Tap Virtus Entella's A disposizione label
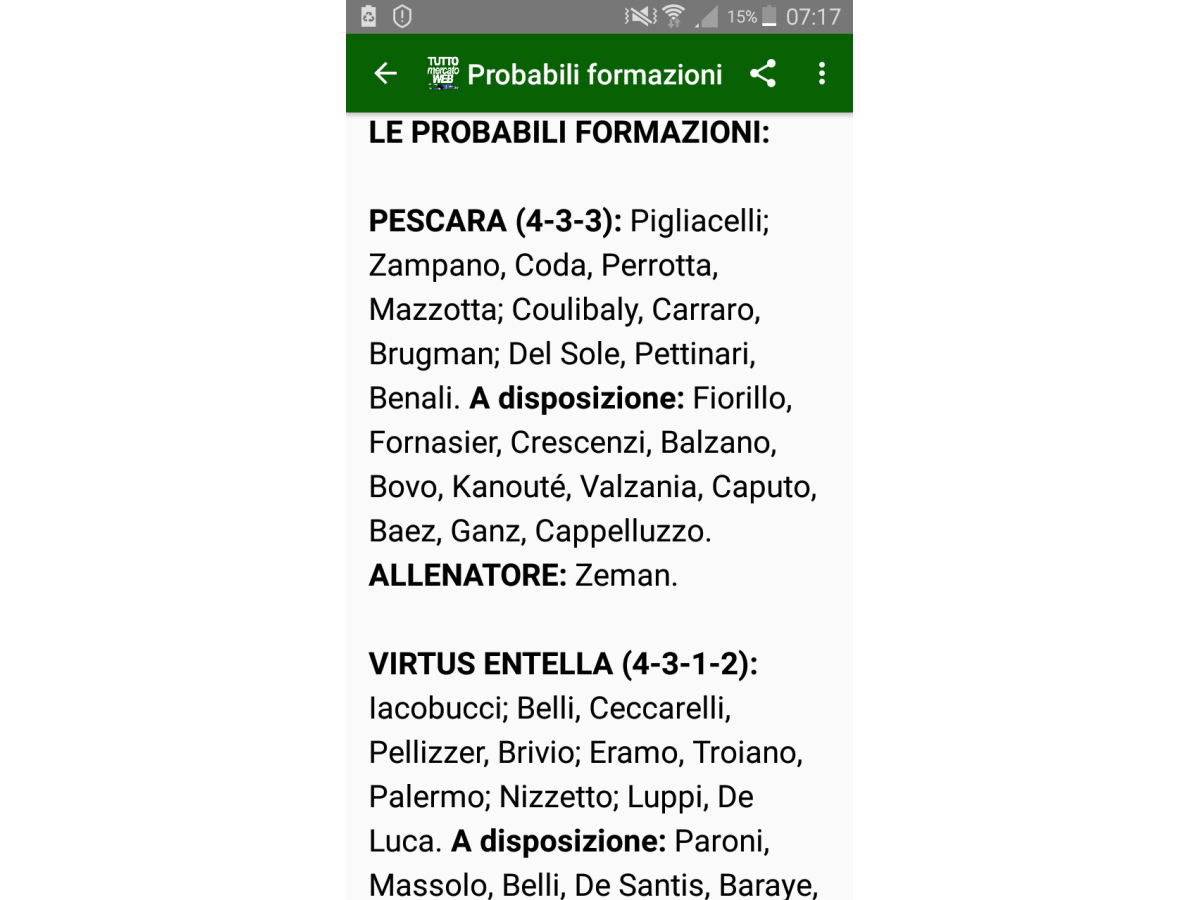Image resolution: width=1200 pixels, height=900 pixels. click(558, 841)
